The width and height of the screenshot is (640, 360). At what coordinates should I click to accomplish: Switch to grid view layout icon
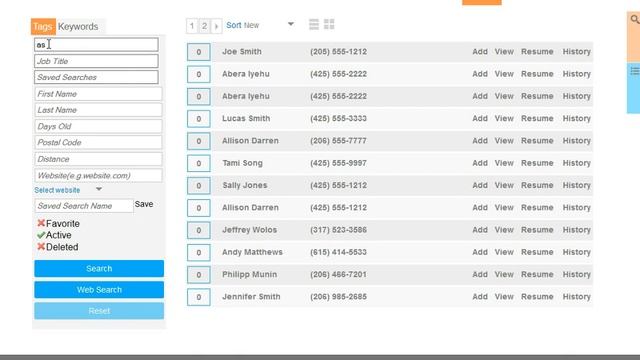pos(329,24)
